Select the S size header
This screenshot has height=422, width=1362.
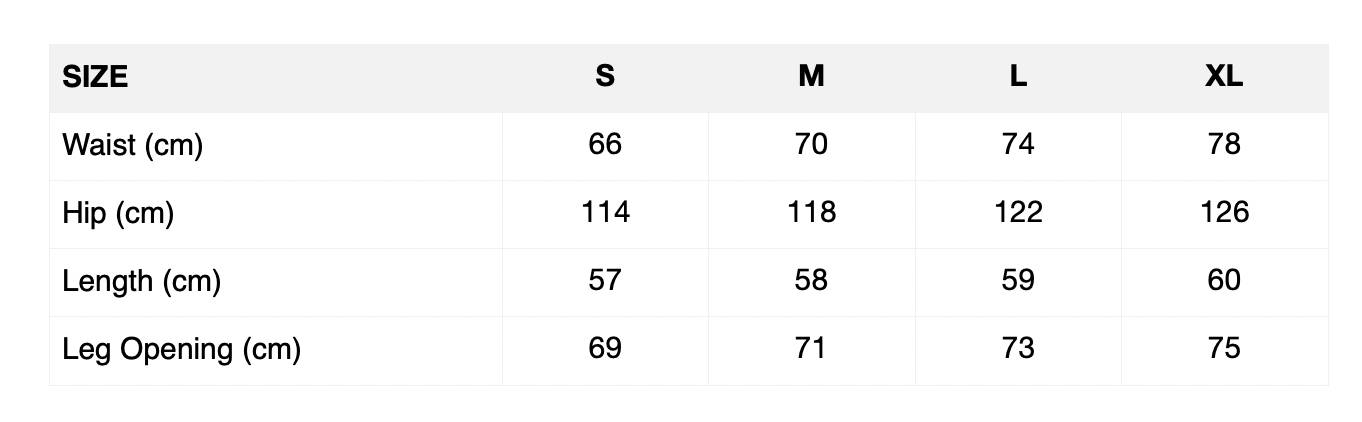[605, 77]
